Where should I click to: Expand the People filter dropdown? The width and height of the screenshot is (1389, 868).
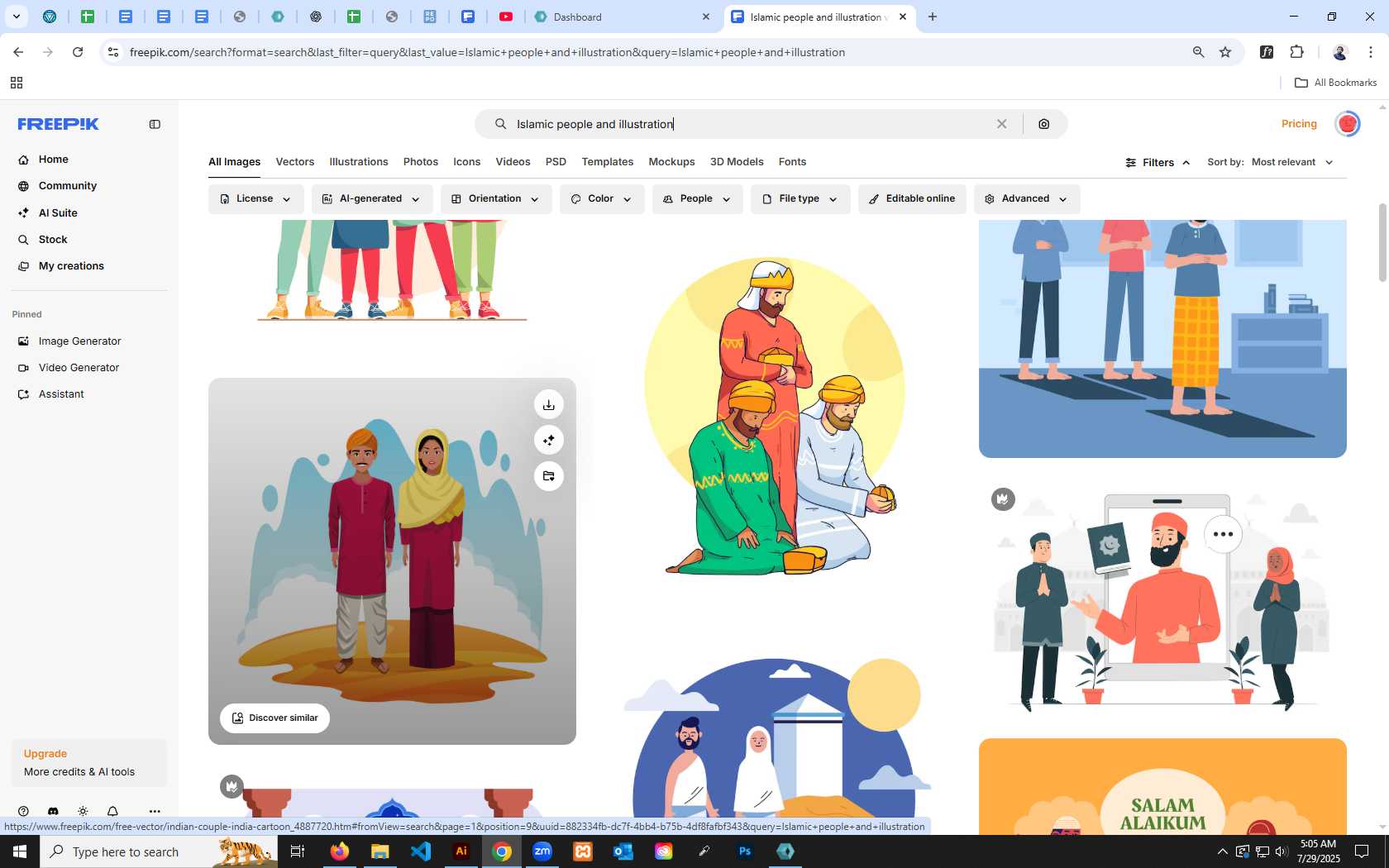click(697, 199)
